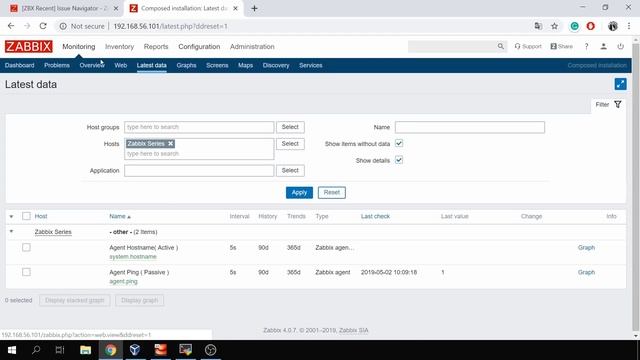This screenshot has width=640, height=360.
Task: Click the translate page icon in address bar
Action: [x=538, y=26]
